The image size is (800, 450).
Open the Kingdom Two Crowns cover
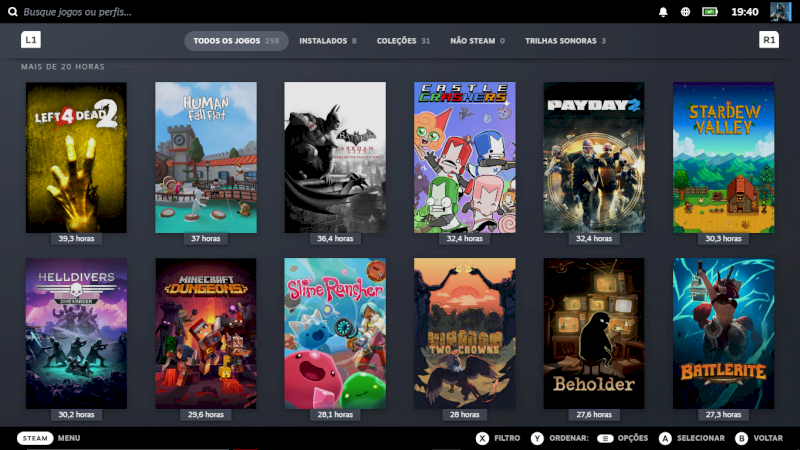pos(464,333)
